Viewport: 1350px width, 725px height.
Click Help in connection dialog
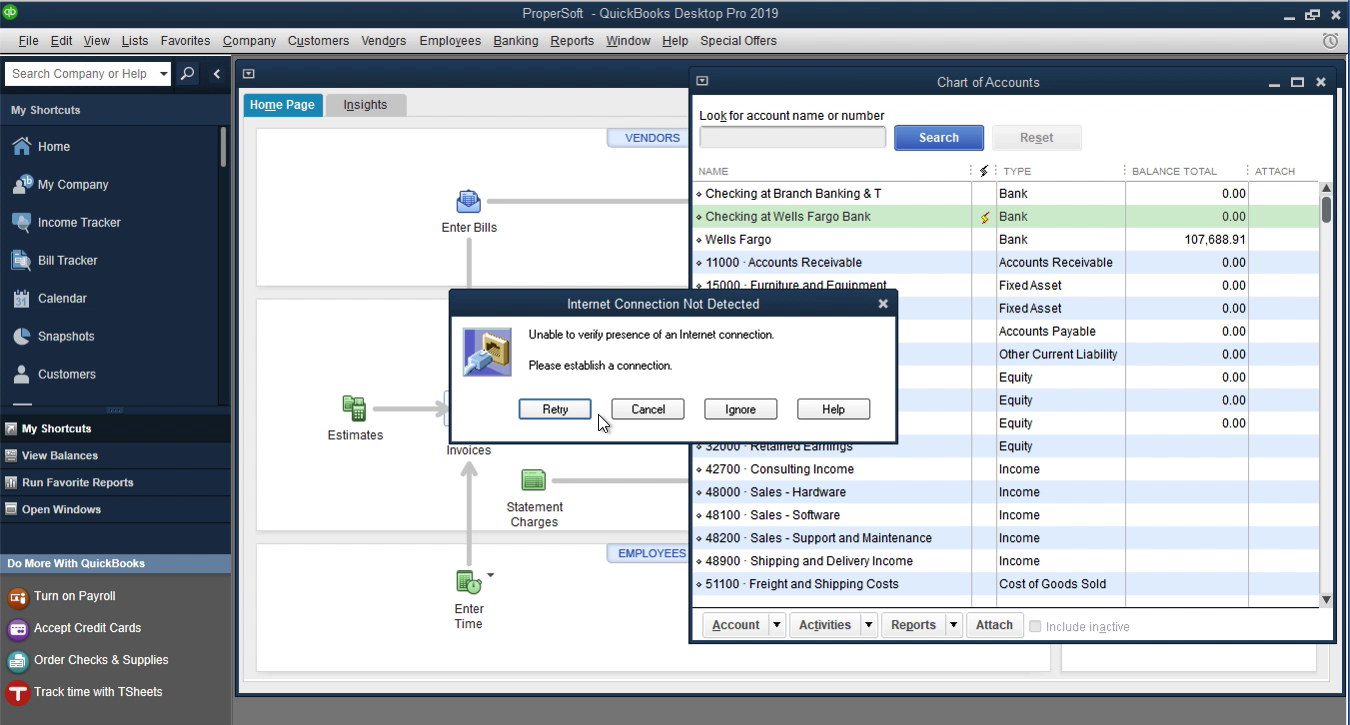pos(834,409)
